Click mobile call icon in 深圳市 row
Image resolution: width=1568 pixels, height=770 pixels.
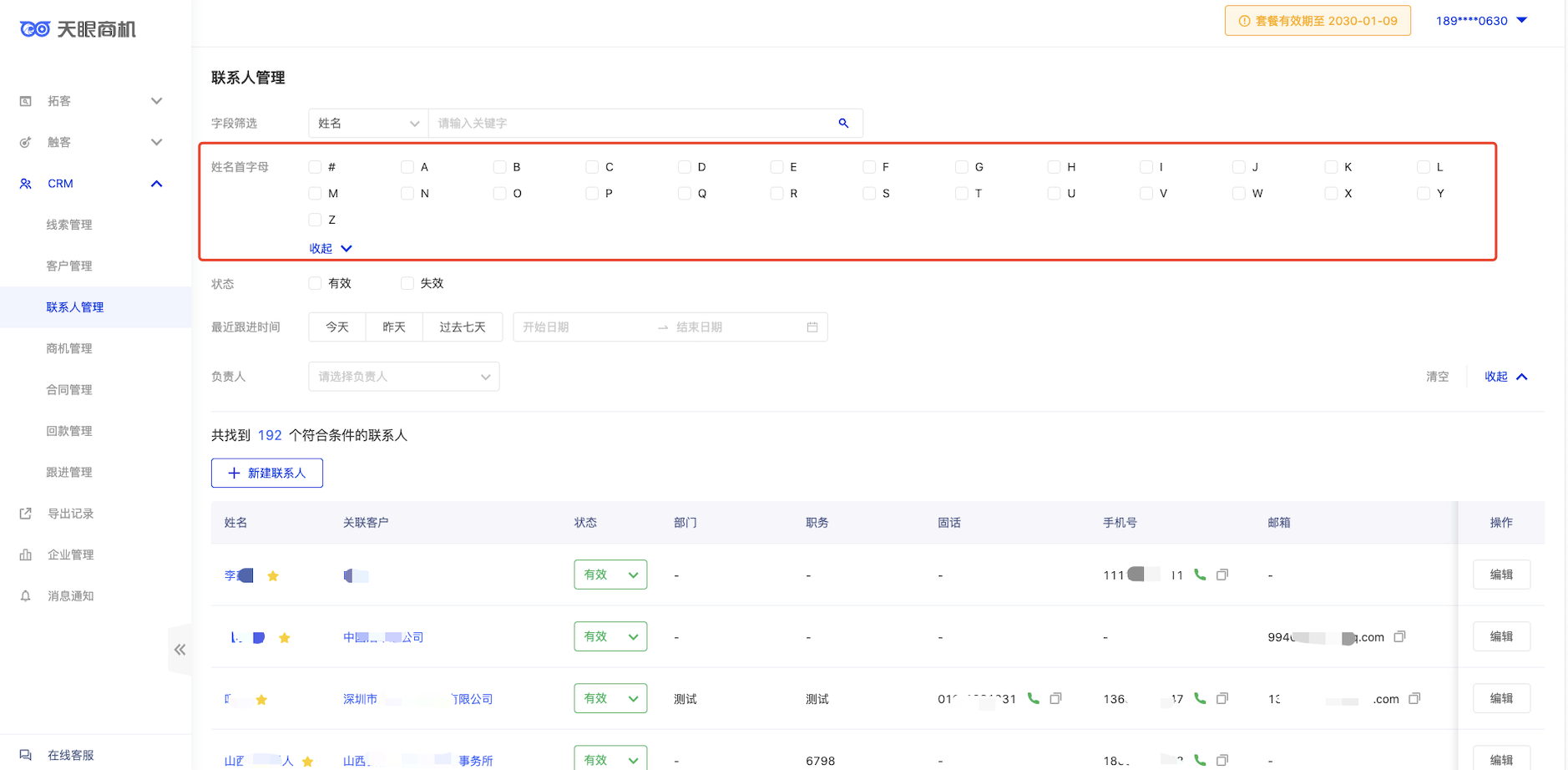(1200, 698)
